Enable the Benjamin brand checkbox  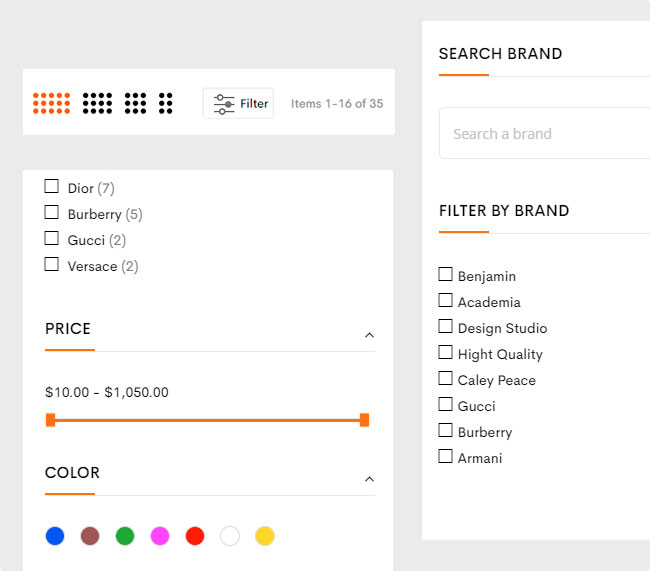point(446,275)
